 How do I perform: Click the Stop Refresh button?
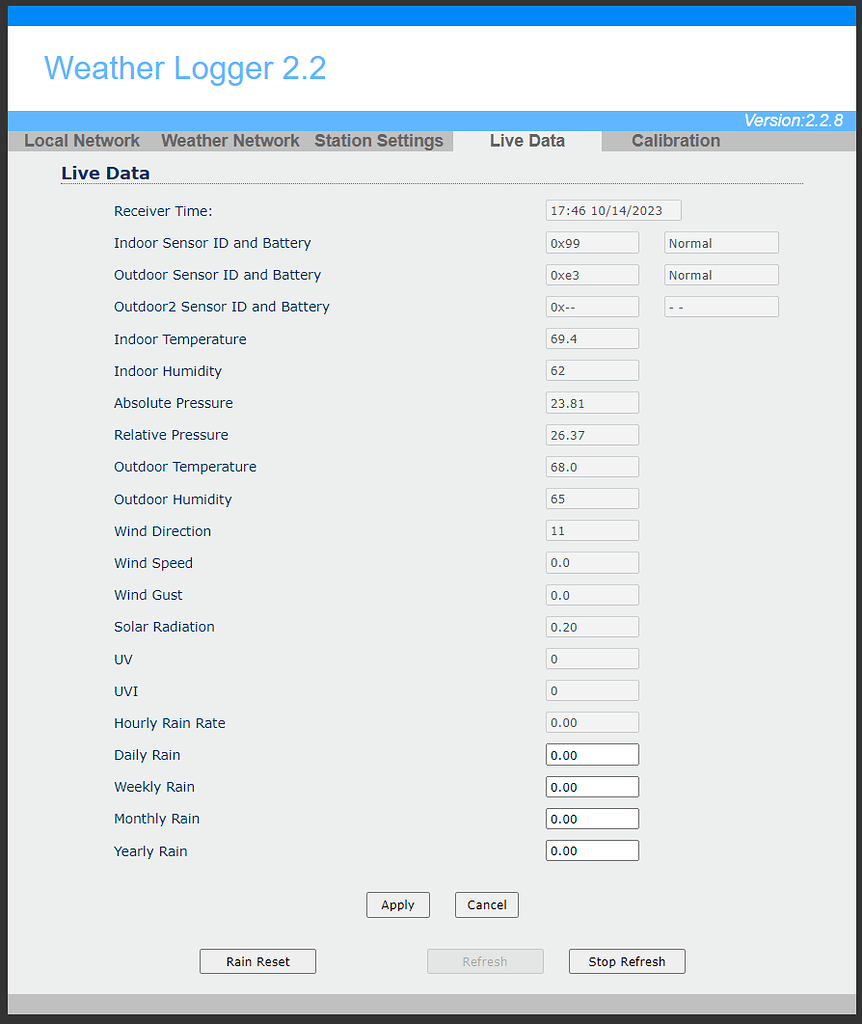(x=626, y=961)
